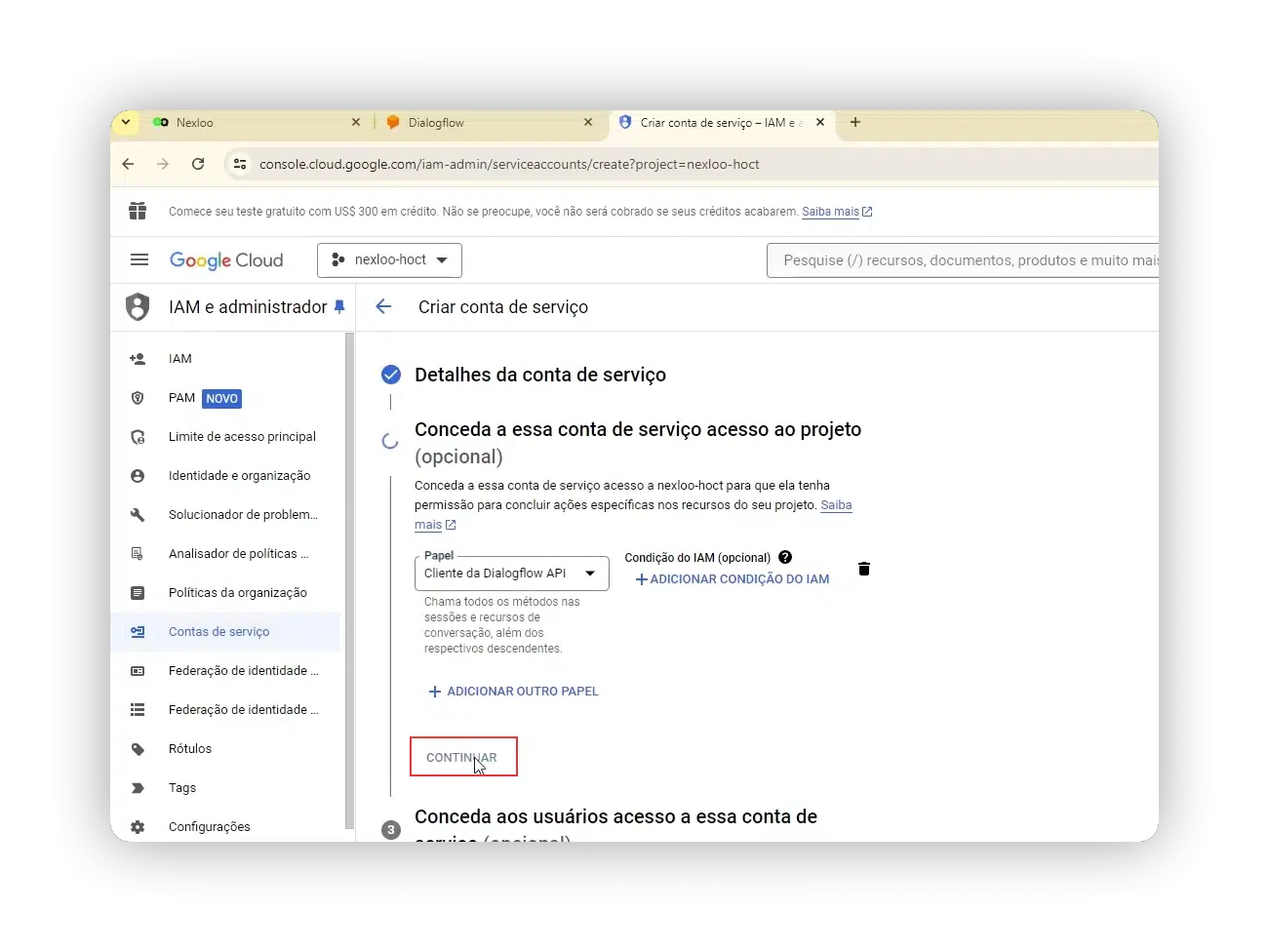Expand the browser tab search chevron
The width and height of the screenshot is (1269, 952).
click(126, 122)
